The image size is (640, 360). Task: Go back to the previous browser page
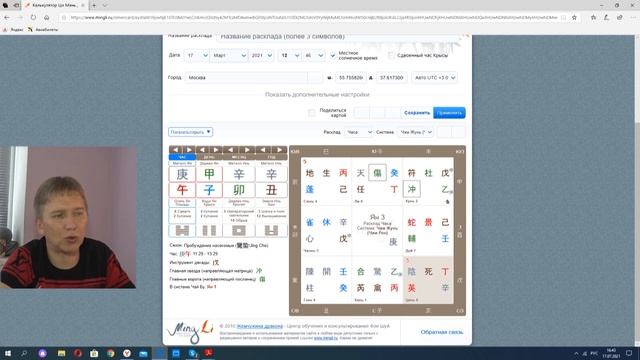coord(7,18)
